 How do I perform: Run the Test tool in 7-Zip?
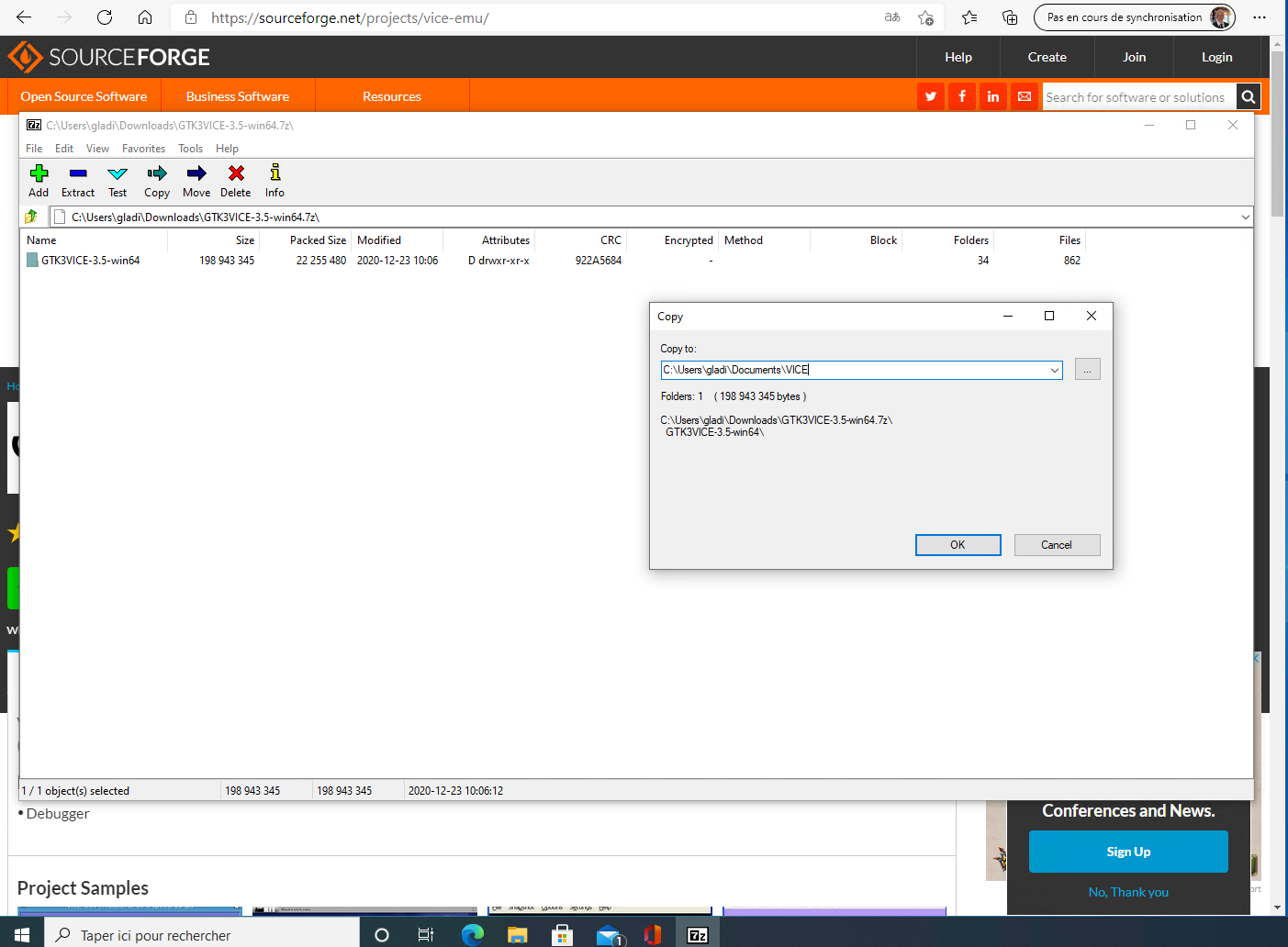point(118,181)
